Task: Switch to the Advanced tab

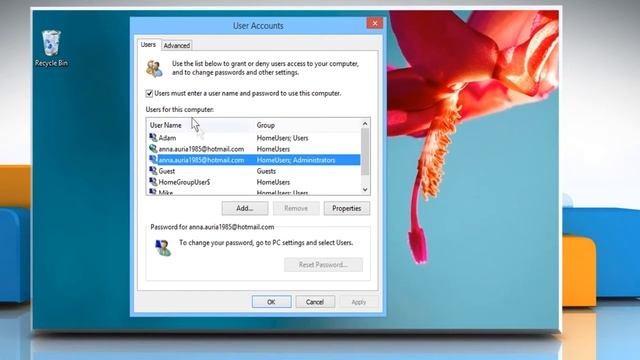Action: pyautogui.click(x=177, y=45)
